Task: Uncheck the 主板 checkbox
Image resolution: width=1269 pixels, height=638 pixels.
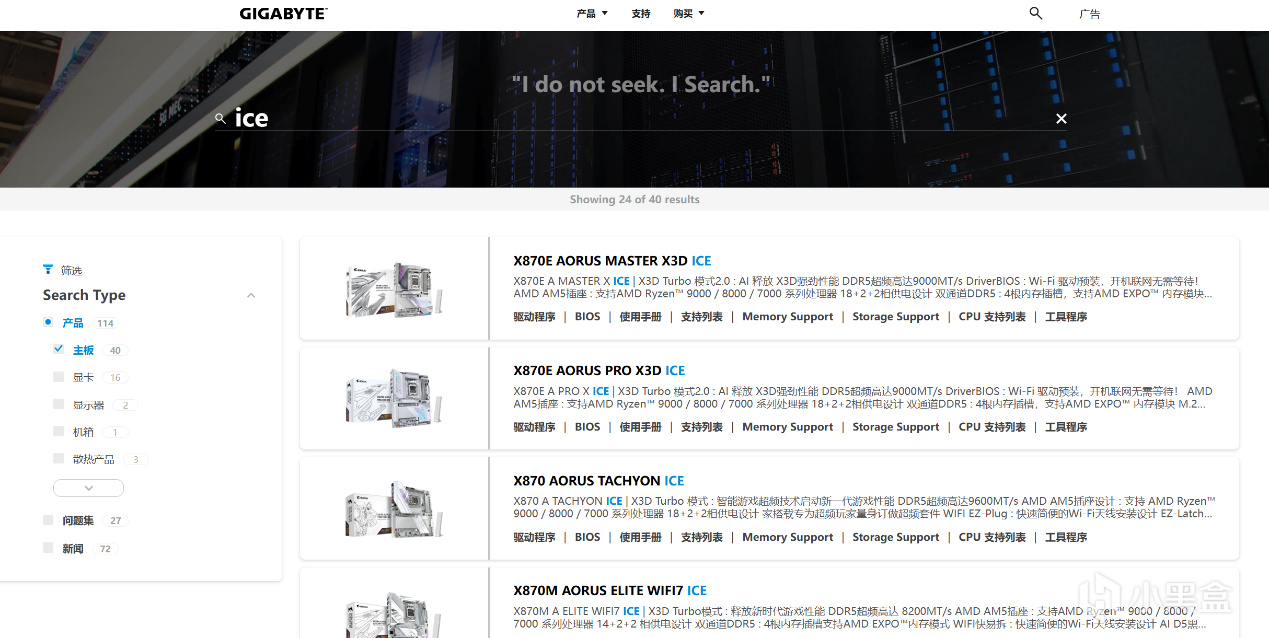Action: pos(58,350)
